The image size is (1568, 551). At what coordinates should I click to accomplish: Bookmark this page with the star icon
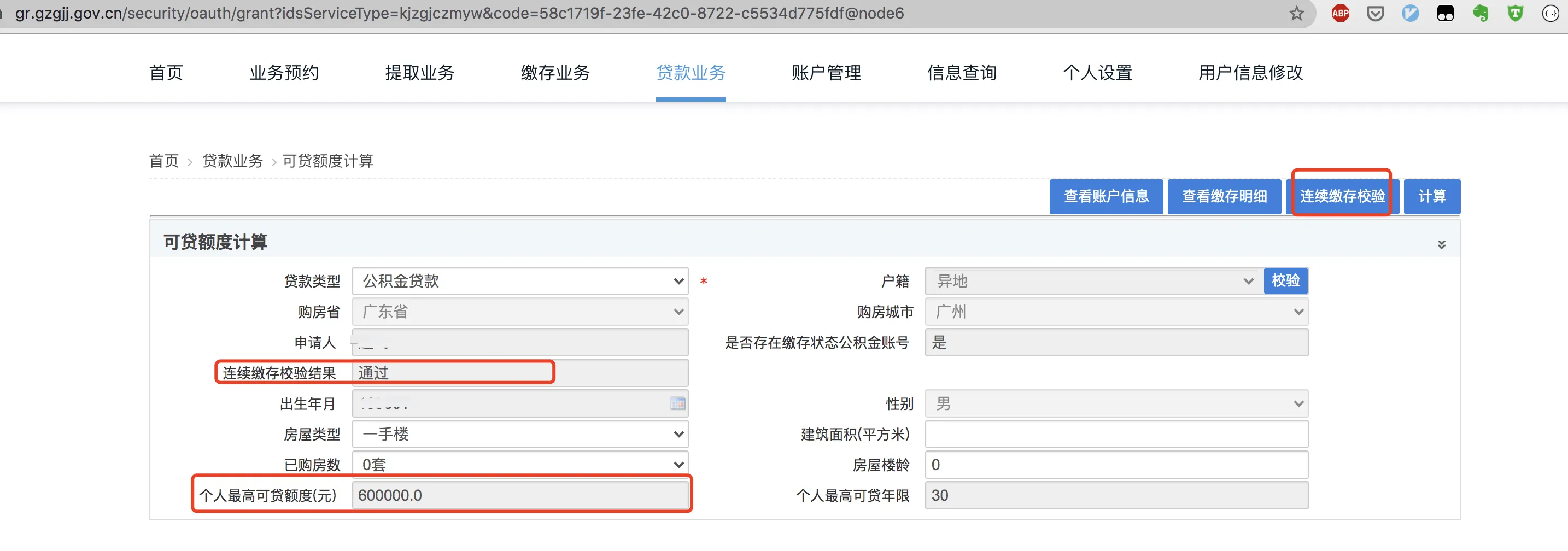(1296, 13)
